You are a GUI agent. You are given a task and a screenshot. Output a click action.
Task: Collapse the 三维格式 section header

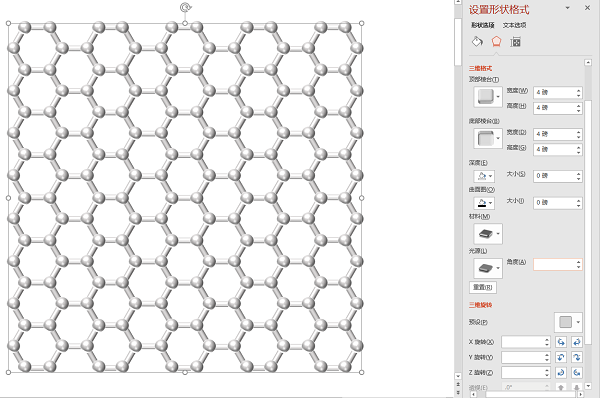(481, 69)
